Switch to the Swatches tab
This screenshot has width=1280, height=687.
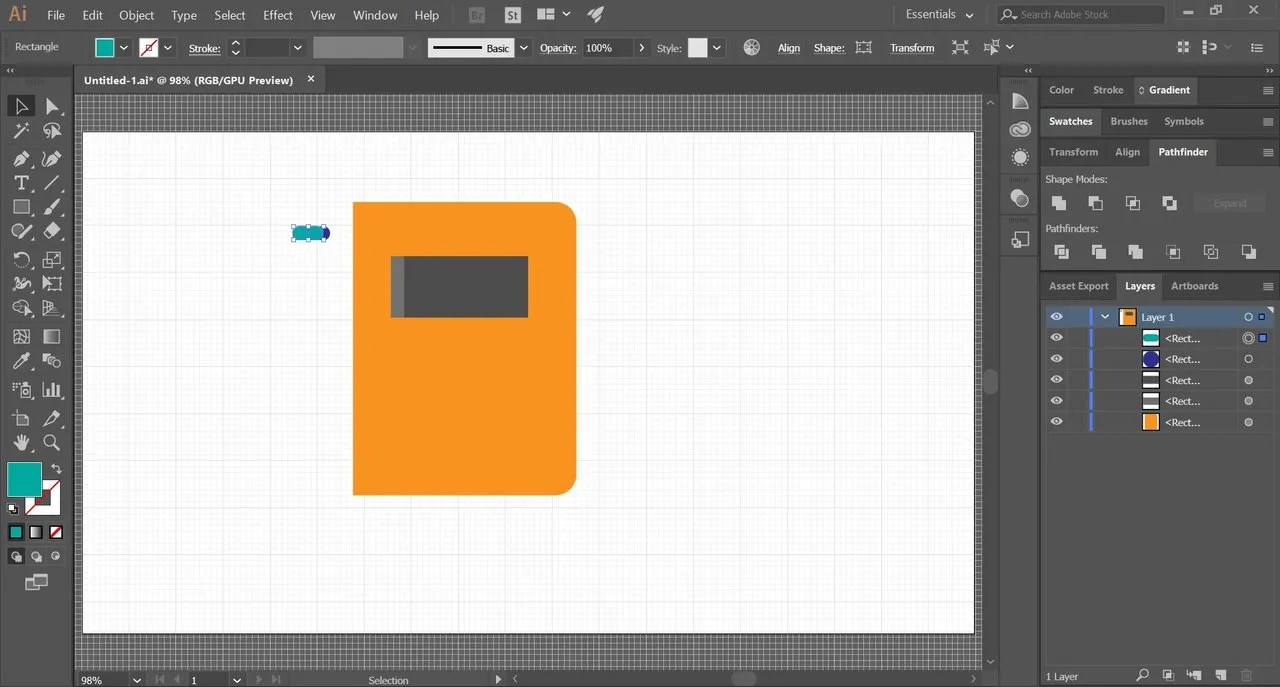point(1070,121)
